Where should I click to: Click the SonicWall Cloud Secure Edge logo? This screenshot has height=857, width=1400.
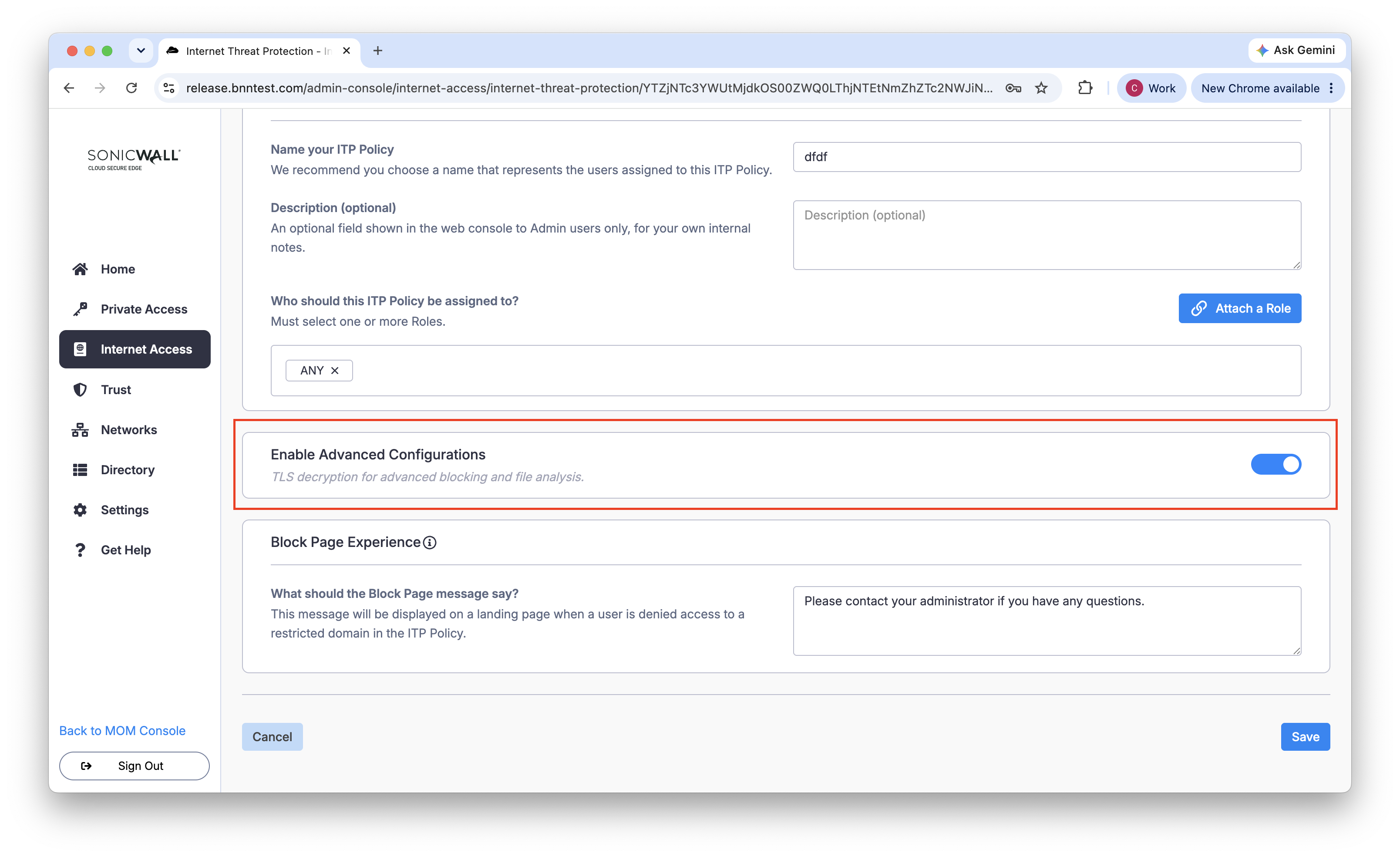[x=134, y=160]
